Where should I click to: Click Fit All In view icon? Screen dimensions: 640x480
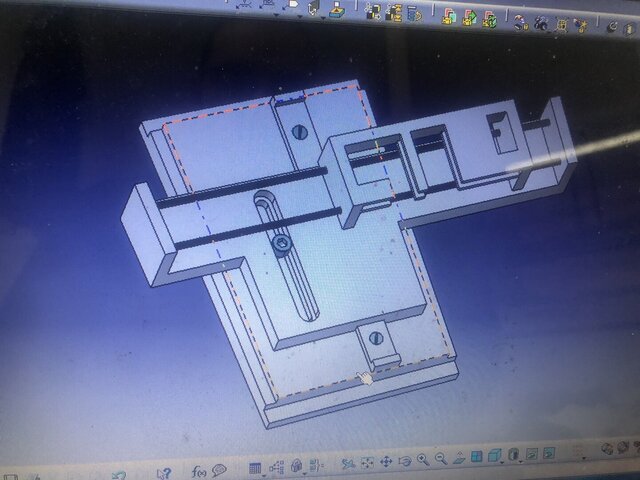click(x=367, y=462)
